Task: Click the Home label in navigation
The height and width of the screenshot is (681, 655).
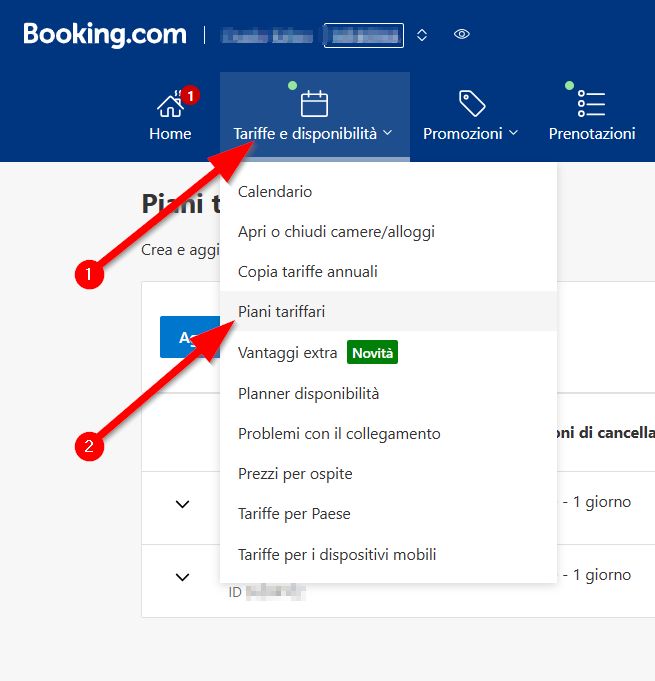Action: point(170,134)
